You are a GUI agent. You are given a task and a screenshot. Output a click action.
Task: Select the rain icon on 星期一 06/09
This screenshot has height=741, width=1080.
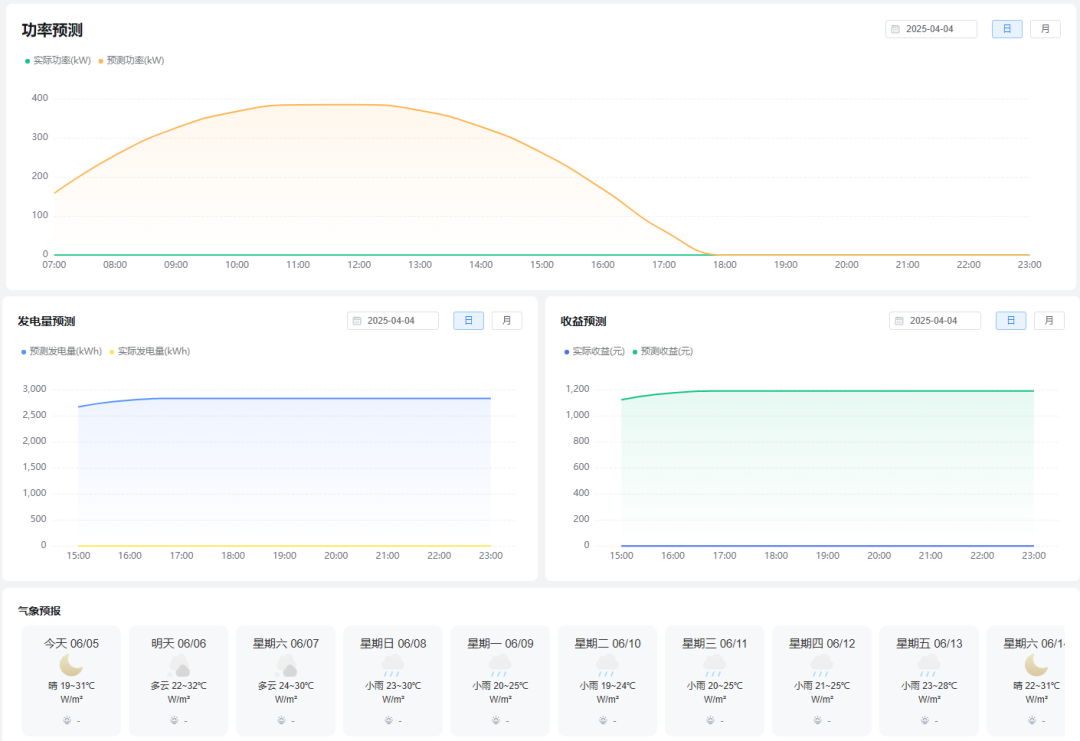click(499, 665)
